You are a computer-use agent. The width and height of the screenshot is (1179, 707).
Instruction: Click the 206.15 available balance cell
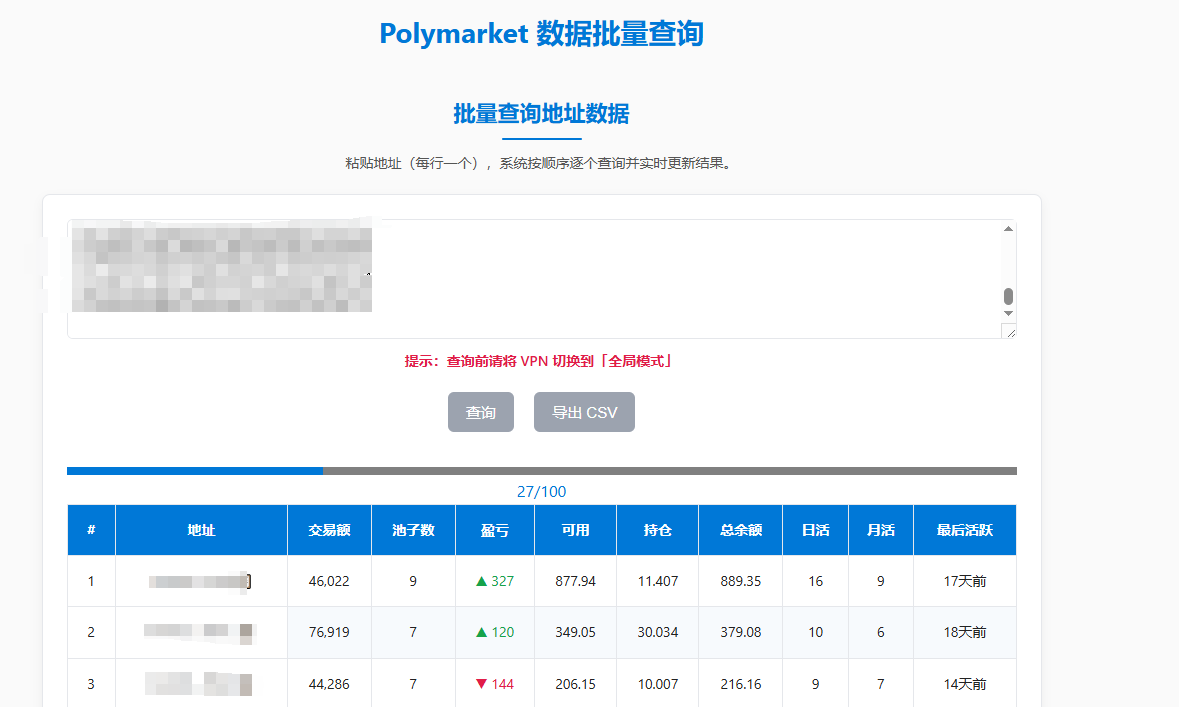[x=575, y=684]
